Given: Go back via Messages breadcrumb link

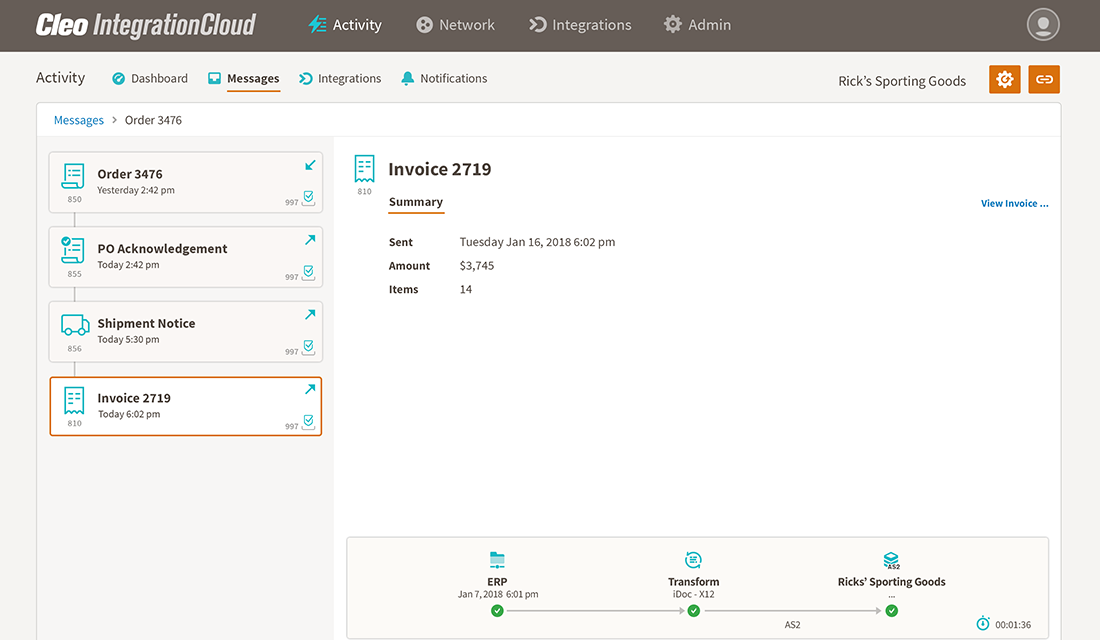Looking at the screenshot, I should pos(79,120).
